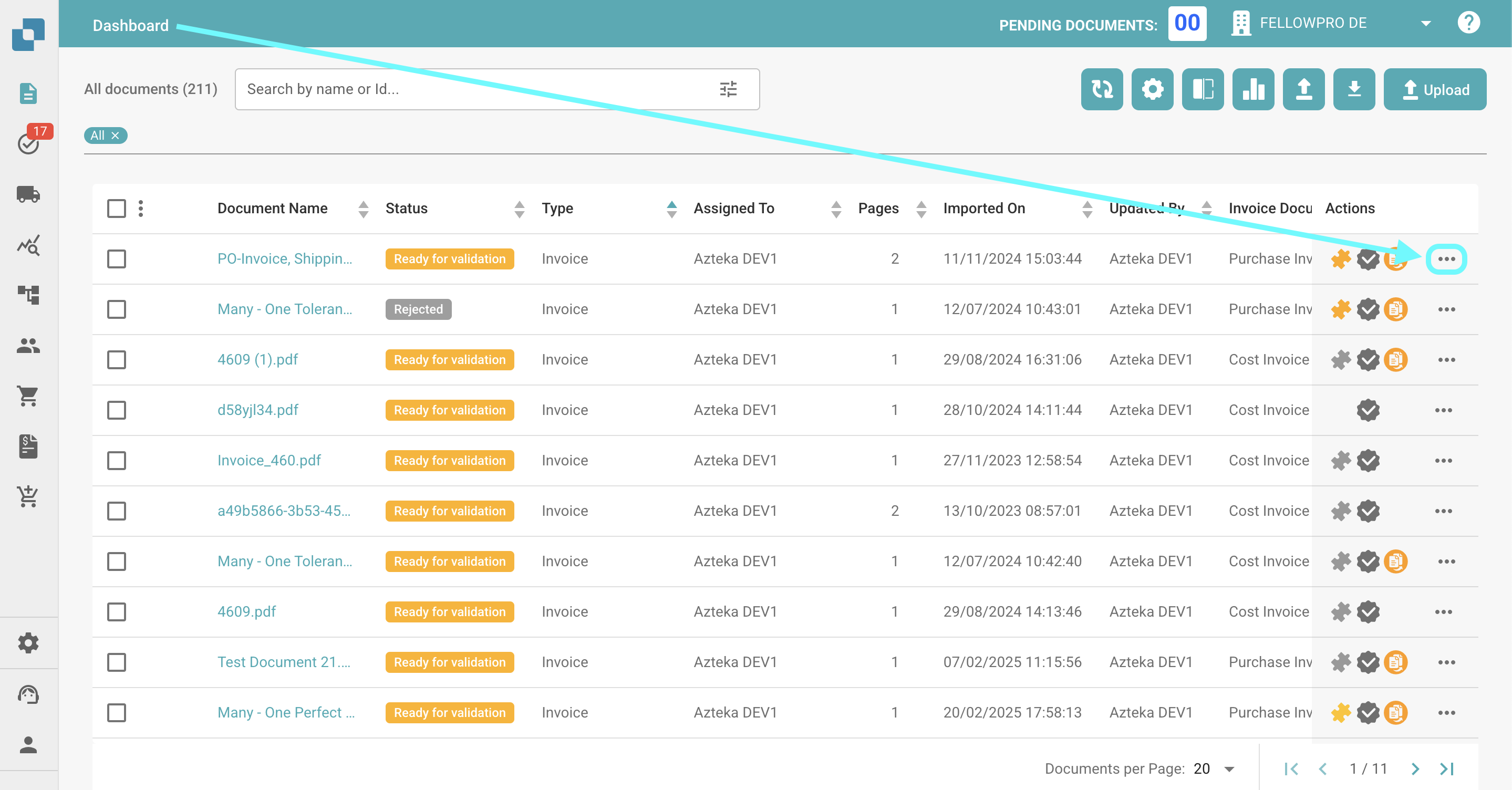Select all documents with header checkbox
Screen dimensions: 1512x790
(x=117, y=209)
